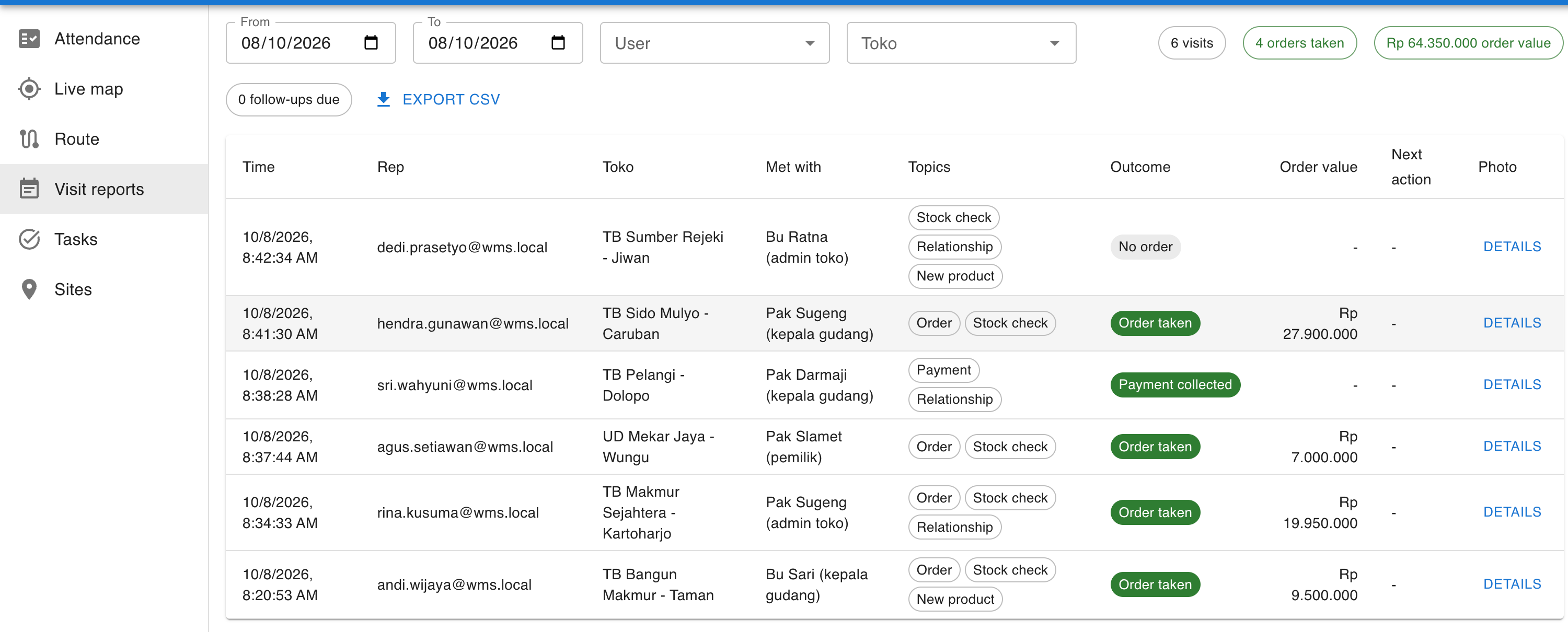Click the From date input field
Screen dimensions: 1568x632
(x=310, y=43)
